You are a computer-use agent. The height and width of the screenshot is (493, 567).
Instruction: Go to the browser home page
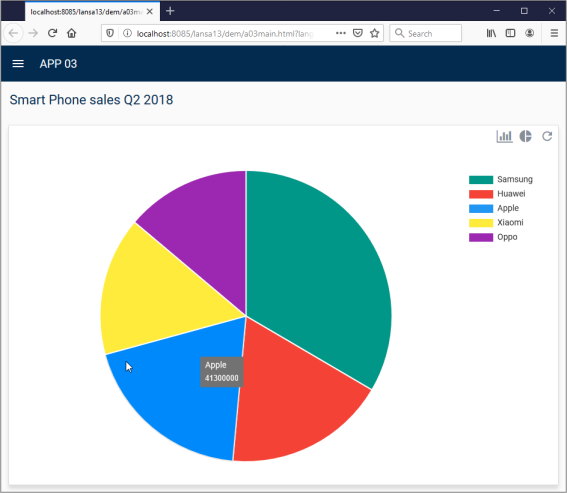tap(72, 33)
